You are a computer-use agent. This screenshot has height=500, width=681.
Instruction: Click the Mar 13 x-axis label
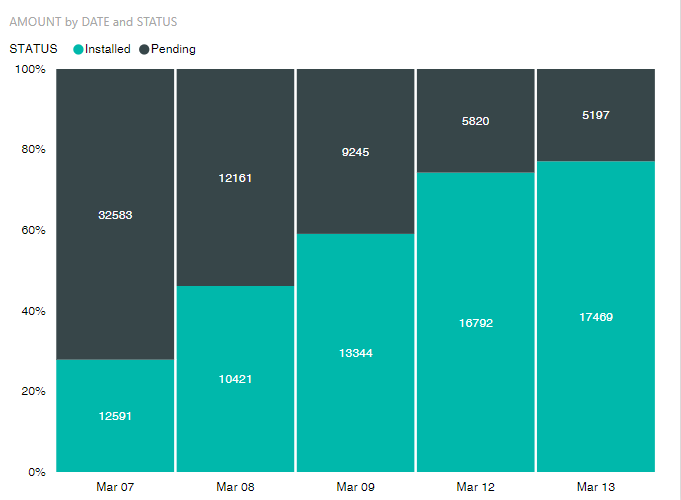pos(595,487)
